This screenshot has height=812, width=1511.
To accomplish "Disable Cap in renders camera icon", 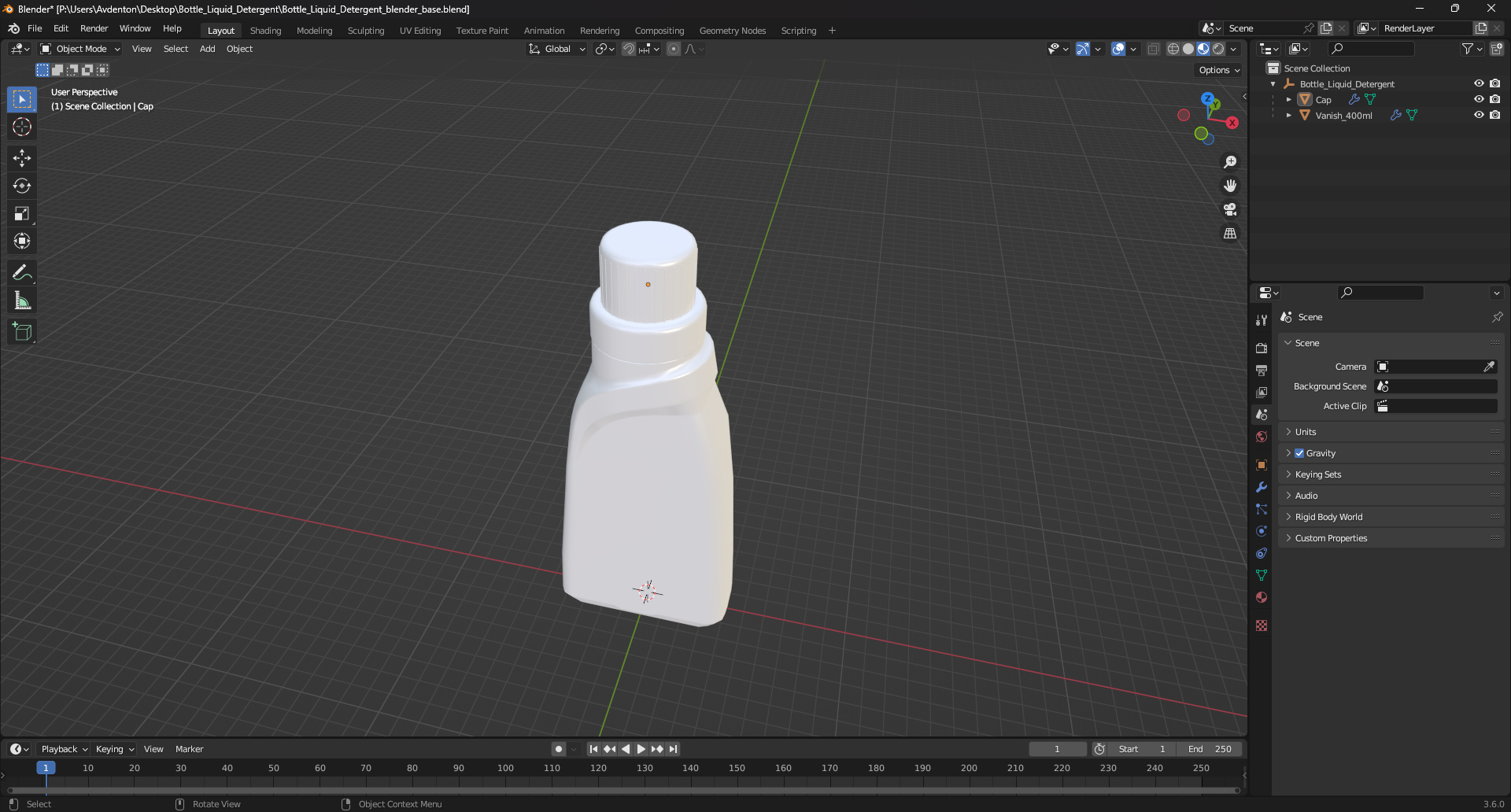I will [1494, 99].
